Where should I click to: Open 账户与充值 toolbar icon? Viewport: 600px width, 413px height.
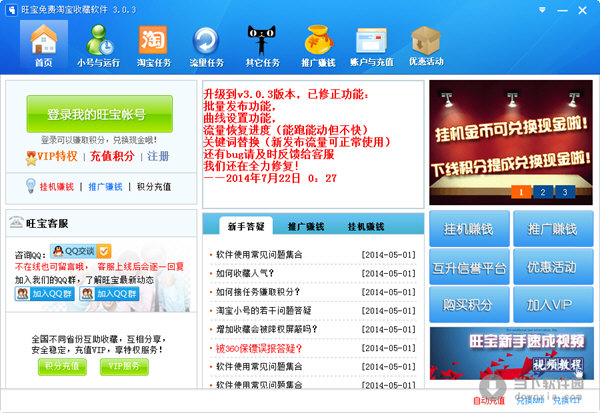click(x=372, y=45)
